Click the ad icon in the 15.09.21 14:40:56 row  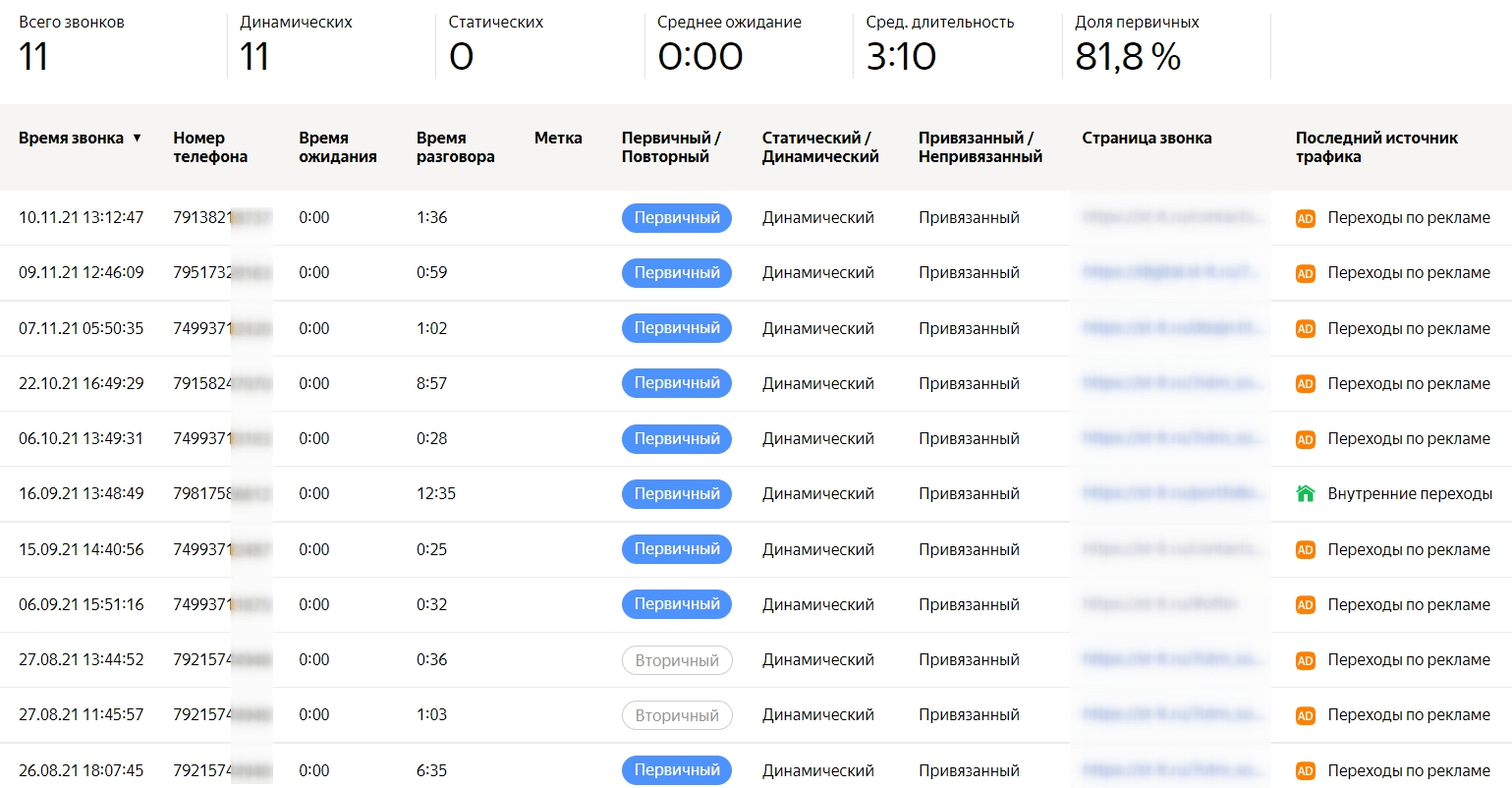pos(1306,550)
